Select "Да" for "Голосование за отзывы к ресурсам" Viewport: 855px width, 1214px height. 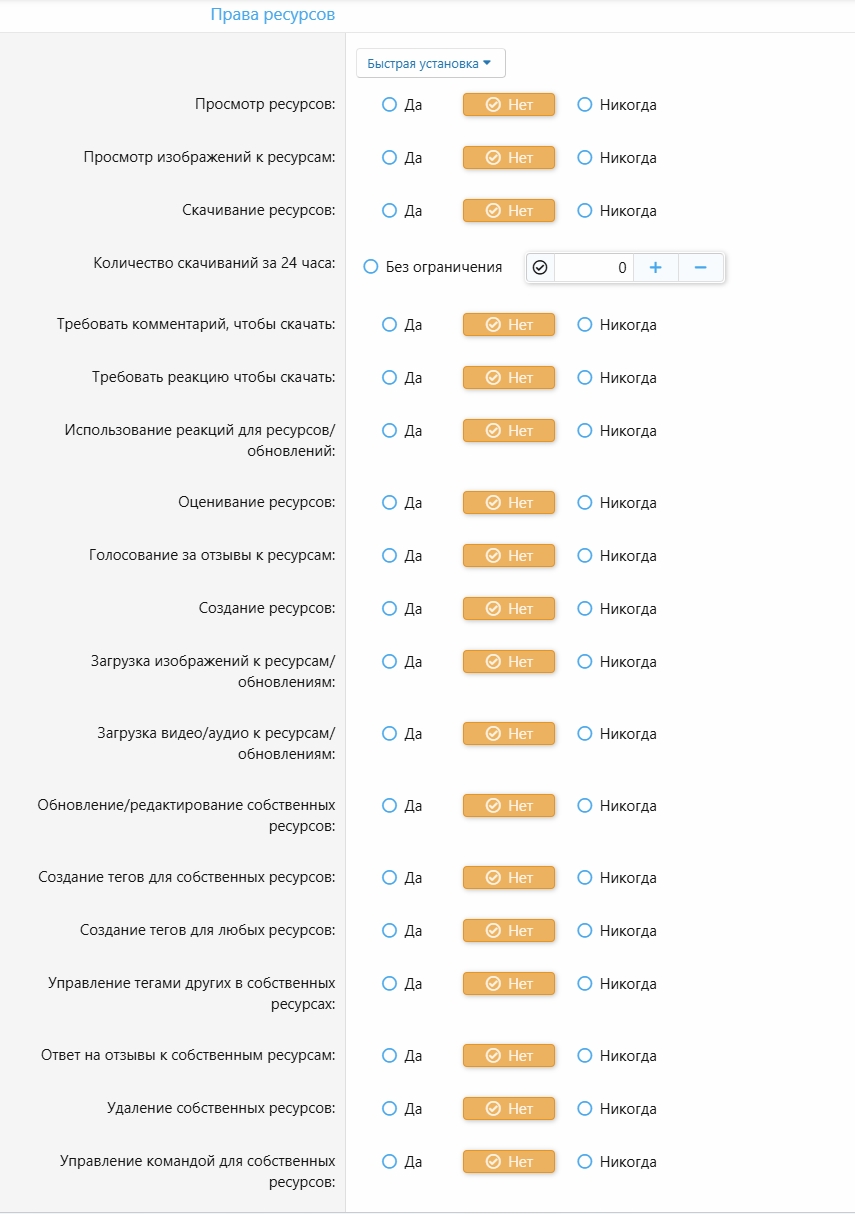pyautogui.click(x=388, y=555)
